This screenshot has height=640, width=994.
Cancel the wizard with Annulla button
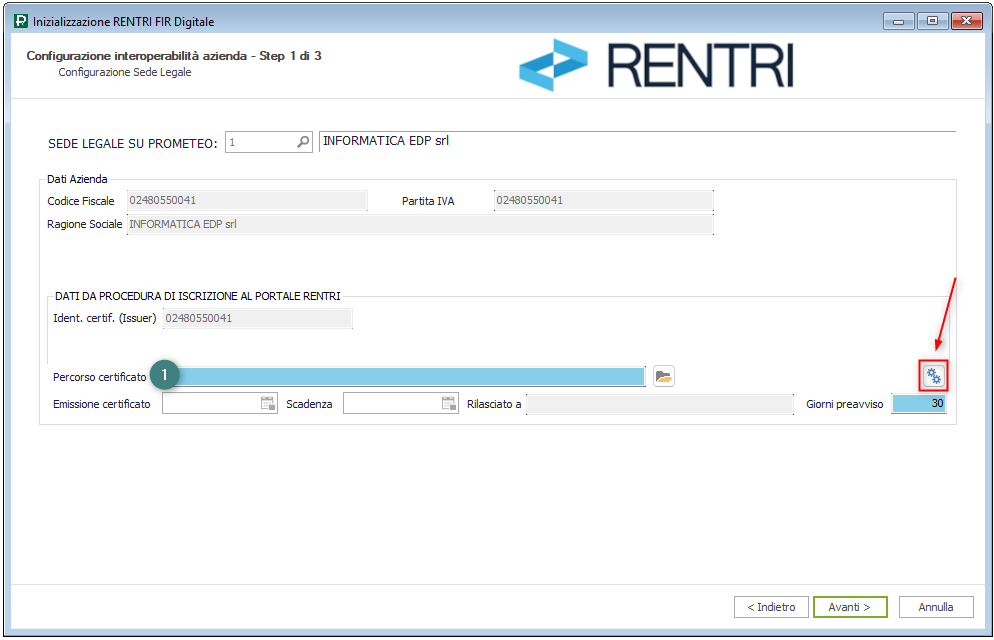click(x=936, y=607)
